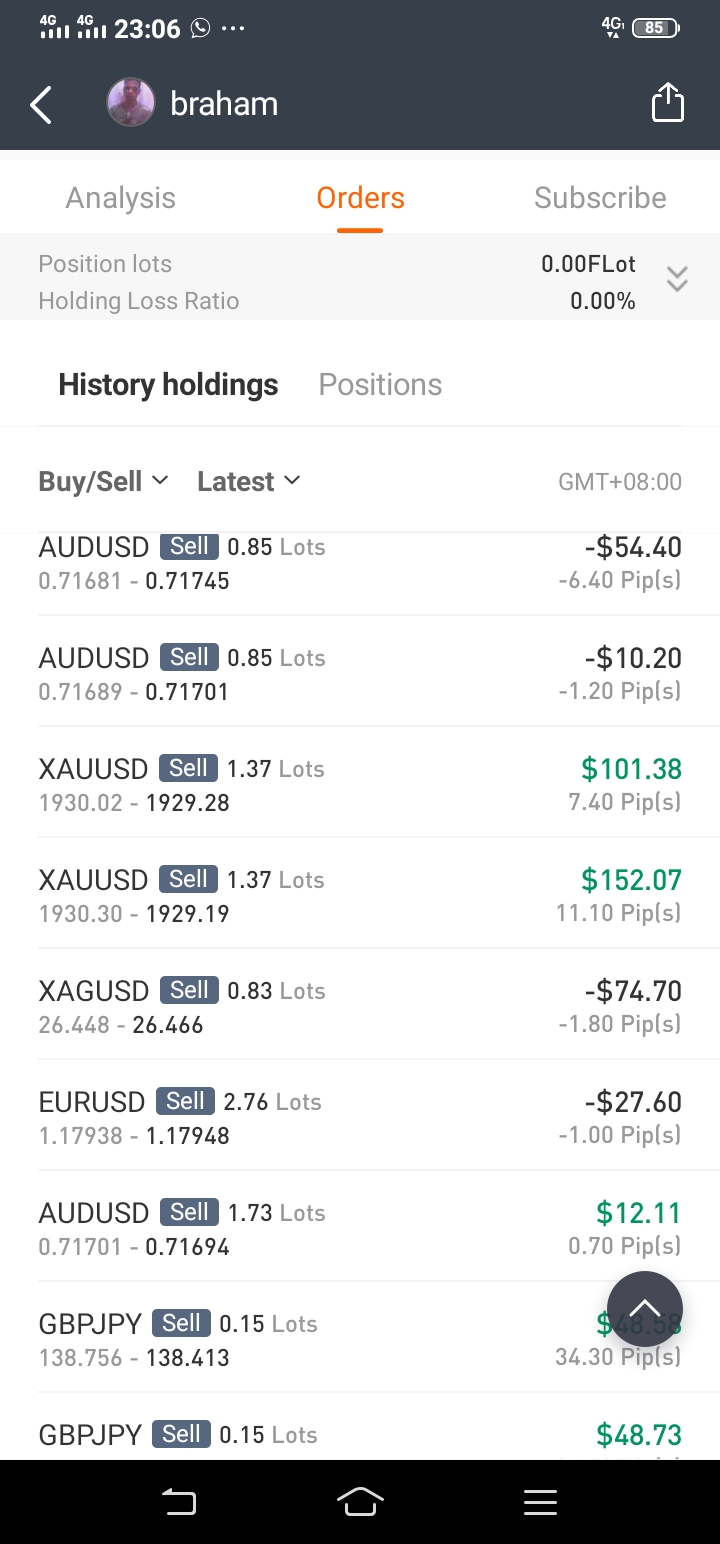Tap the share icon in header
Viewport: 720px width, 1544px height.
[x=667, y=103]
